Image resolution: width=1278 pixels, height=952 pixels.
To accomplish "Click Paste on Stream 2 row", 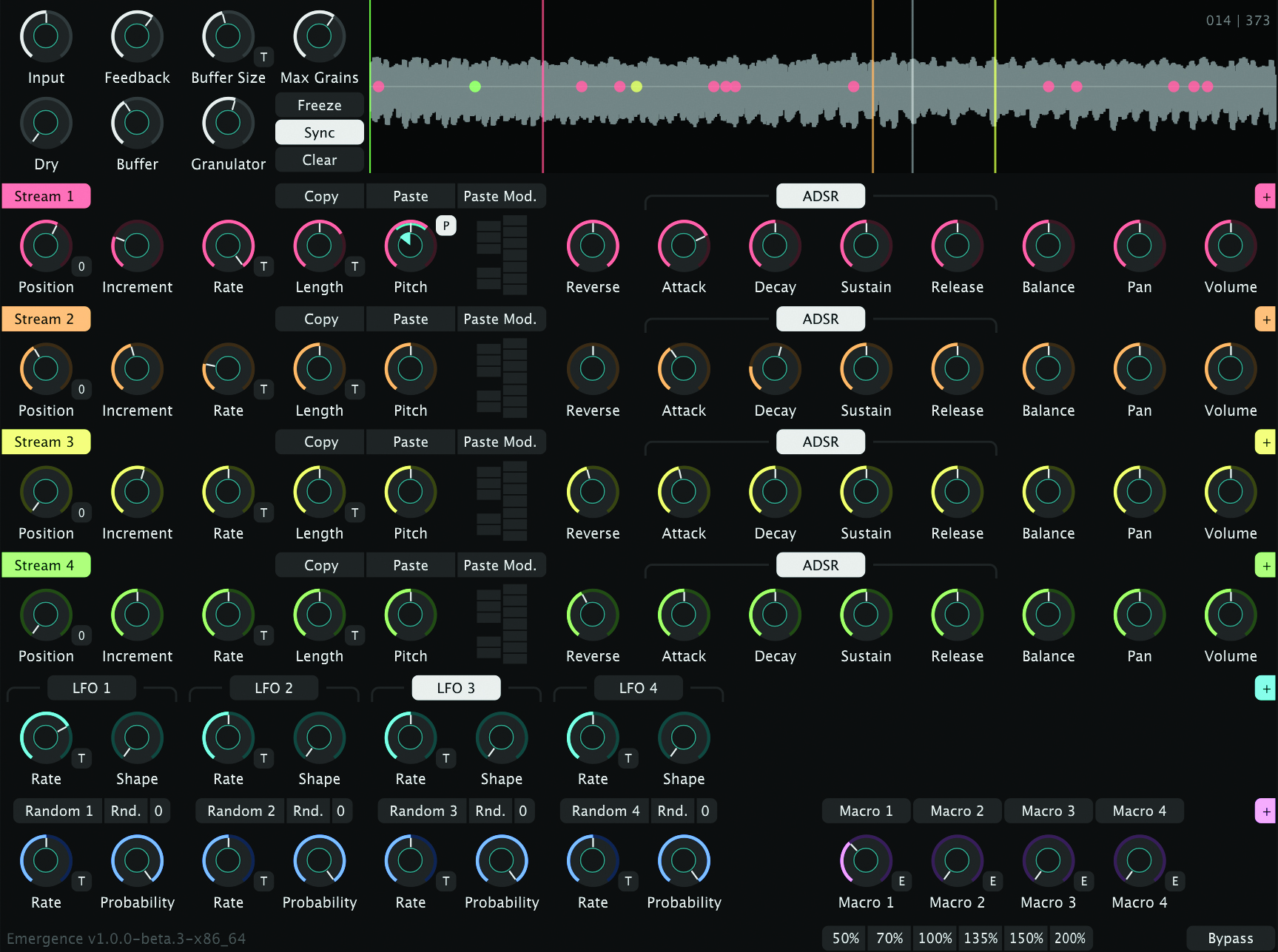I will coord(411,319).
